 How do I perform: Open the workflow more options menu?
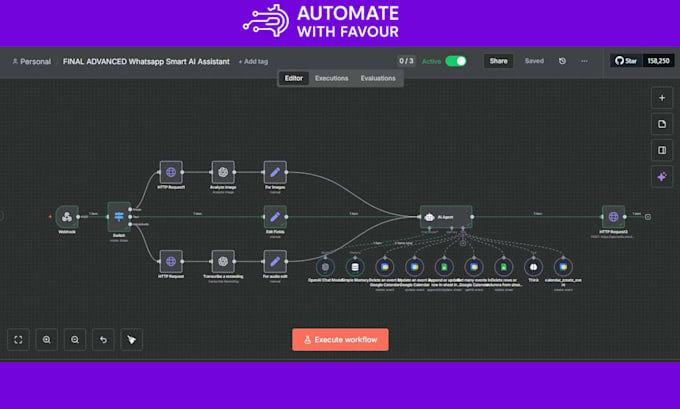tap(585, 61)
